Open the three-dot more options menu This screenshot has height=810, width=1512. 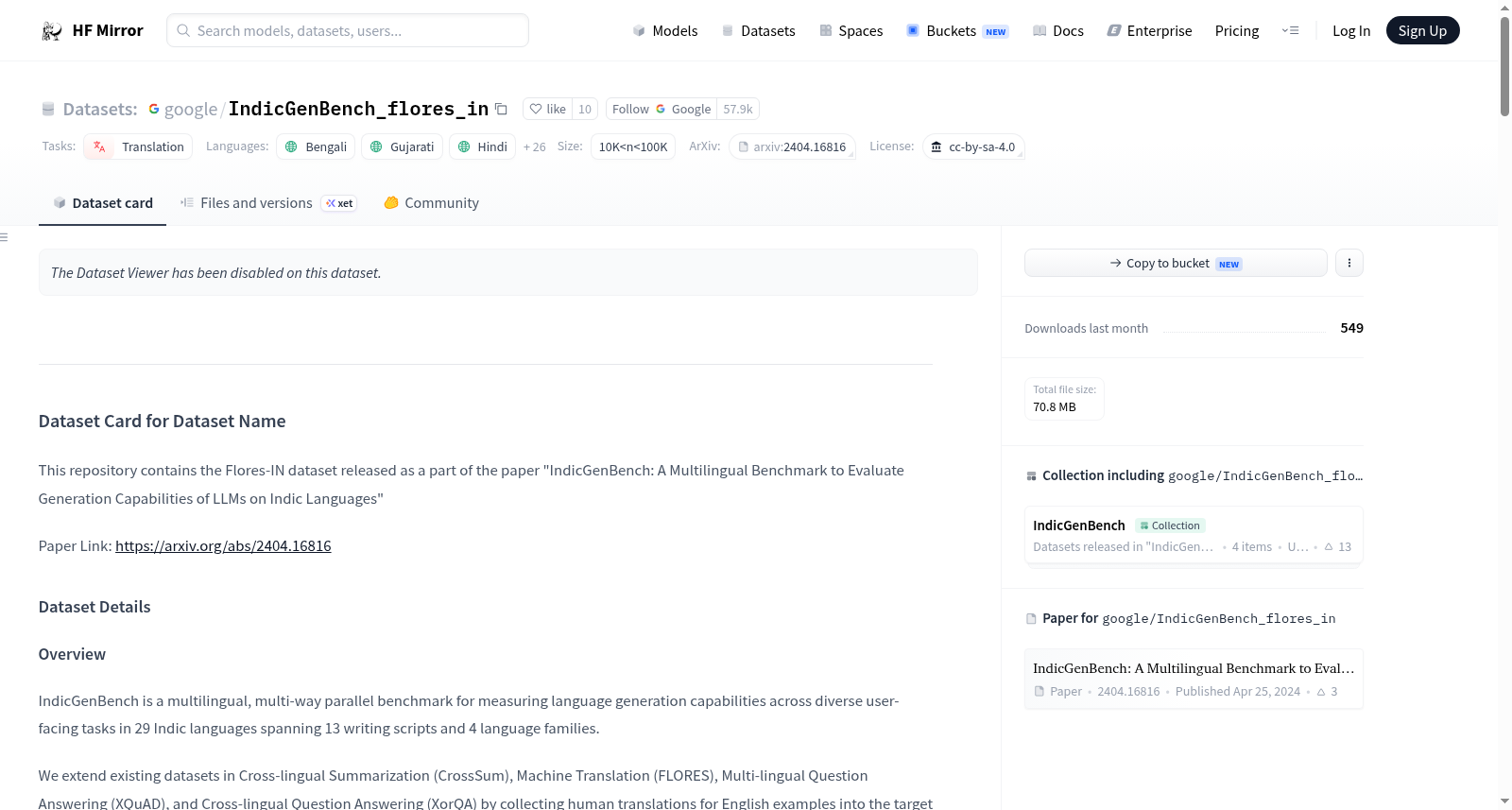click(x=1349, y=263)
